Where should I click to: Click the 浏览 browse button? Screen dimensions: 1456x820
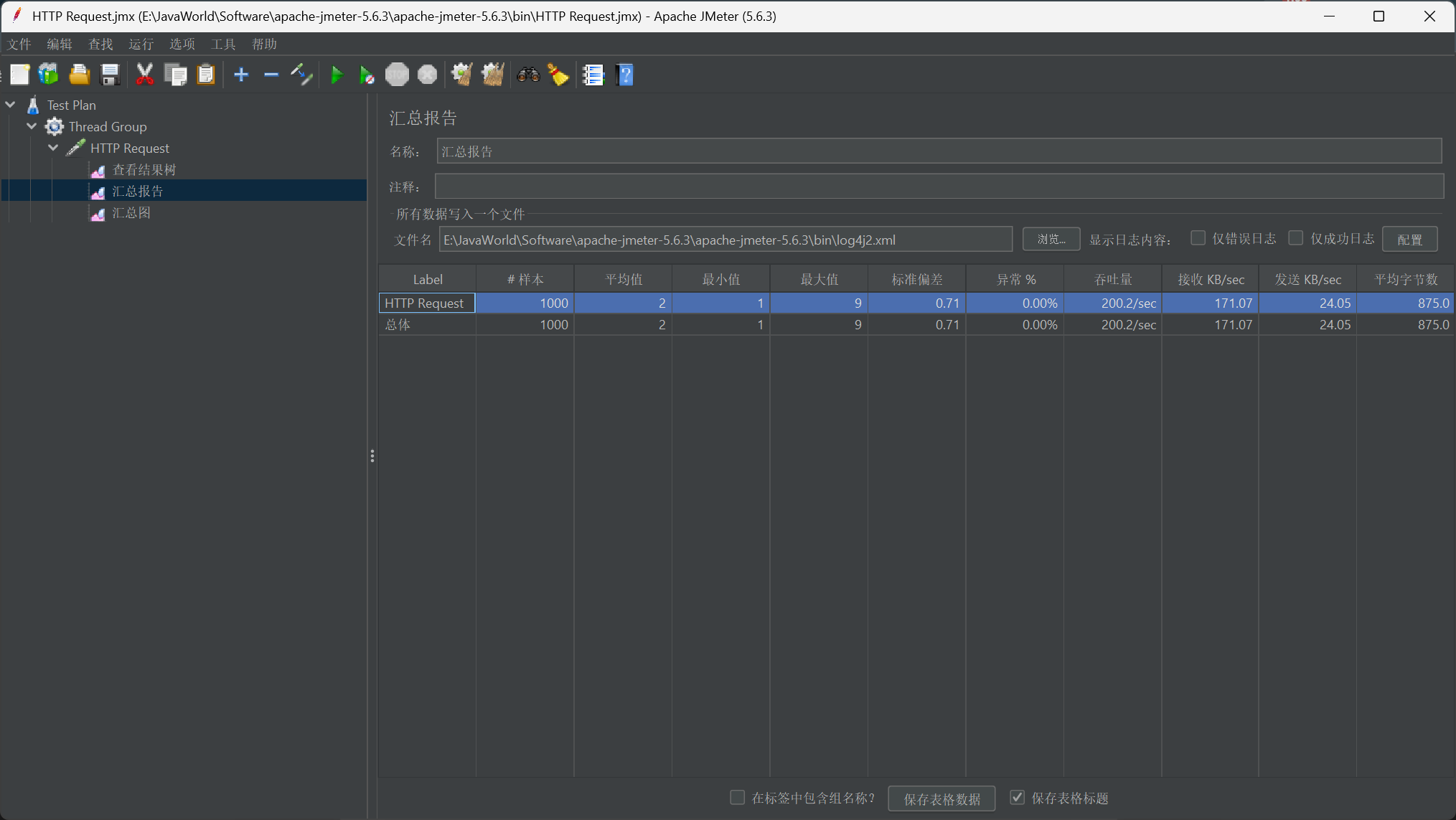[x=1051, y=240]
